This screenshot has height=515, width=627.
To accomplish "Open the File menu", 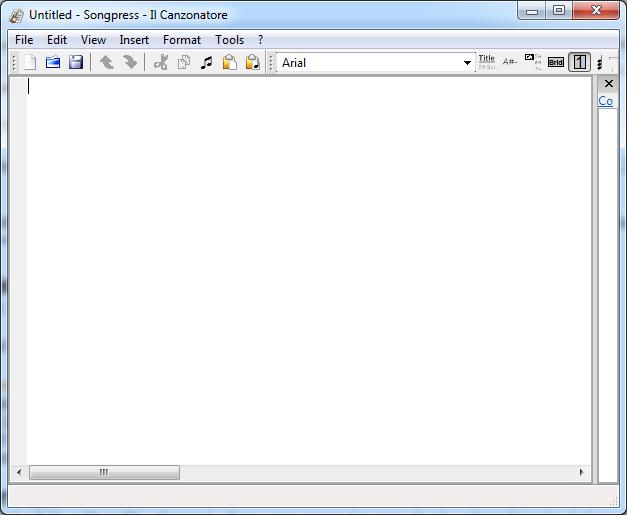I will click(x=24, y=40).
